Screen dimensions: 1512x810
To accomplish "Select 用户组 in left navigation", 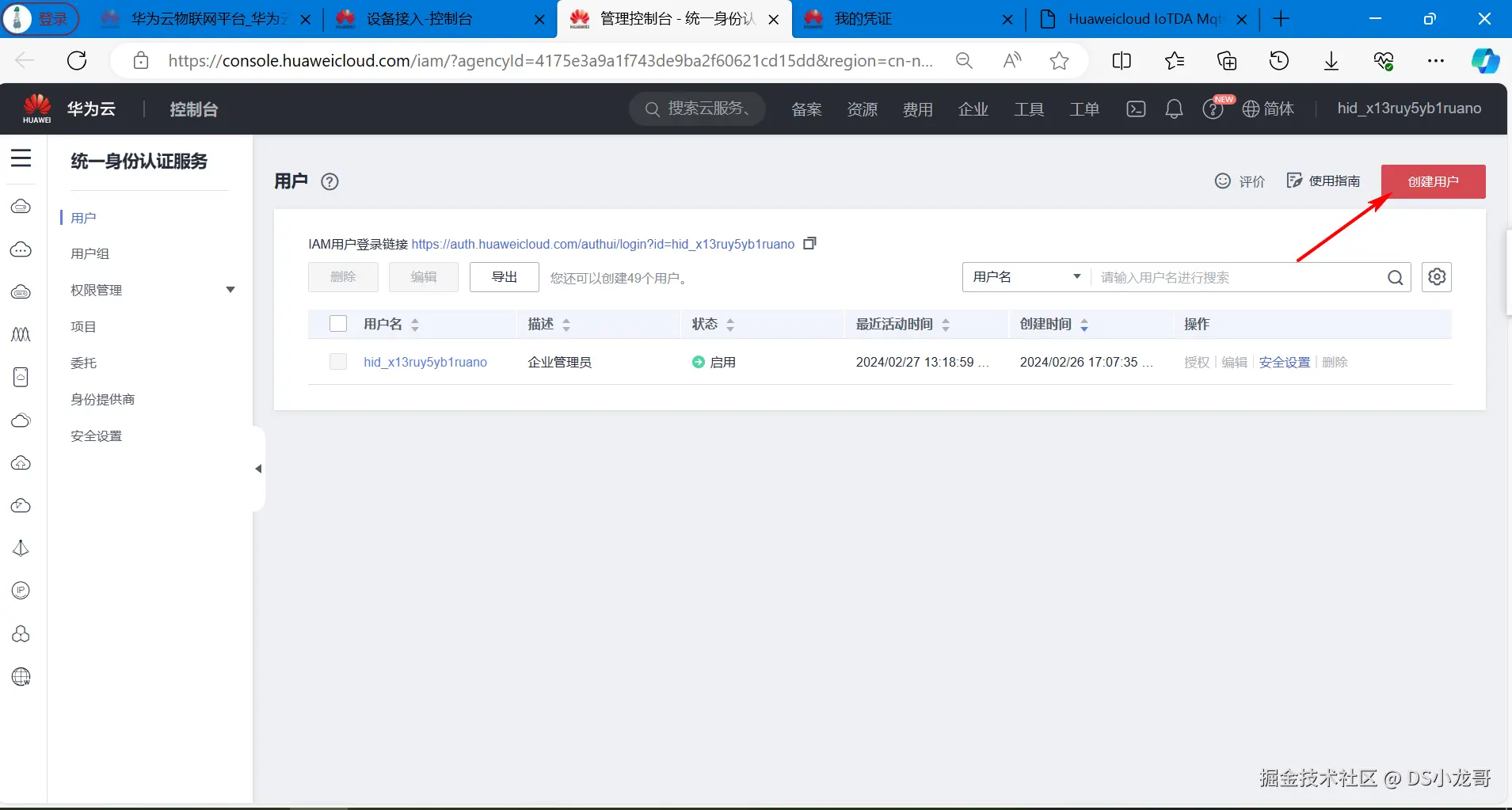I will click(x=90, y=253).
